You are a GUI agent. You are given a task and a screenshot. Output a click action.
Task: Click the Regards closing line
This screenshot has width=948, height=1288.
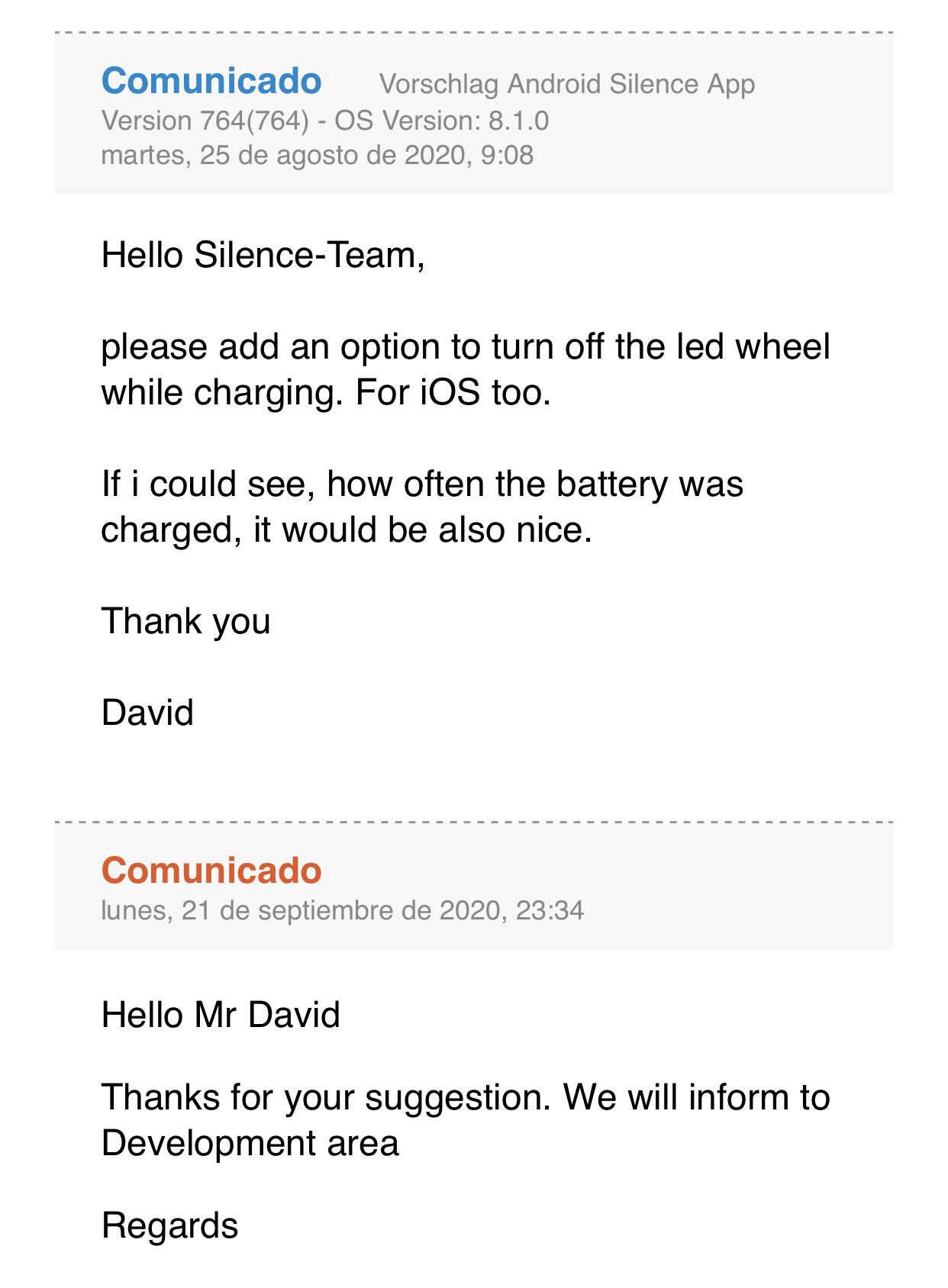coord(169,1226)
